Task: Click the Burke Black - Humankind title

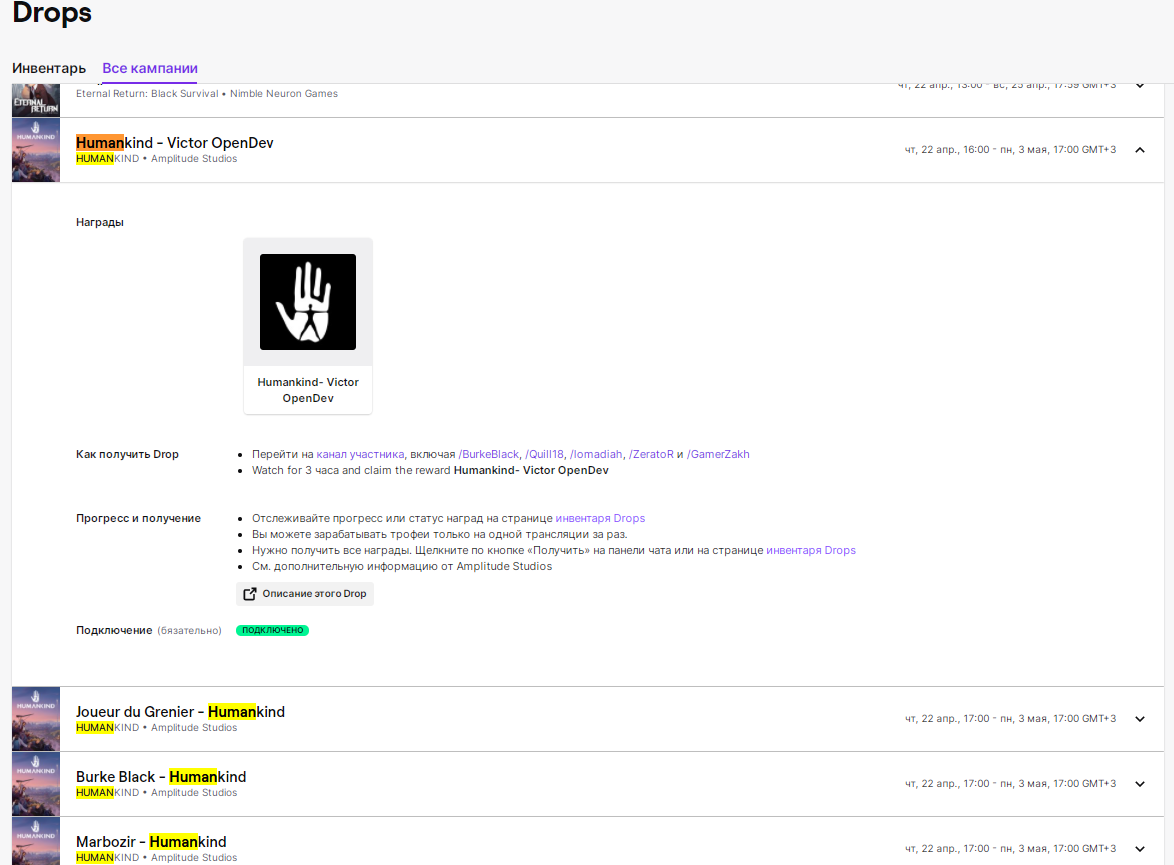Action: (161, 777)
